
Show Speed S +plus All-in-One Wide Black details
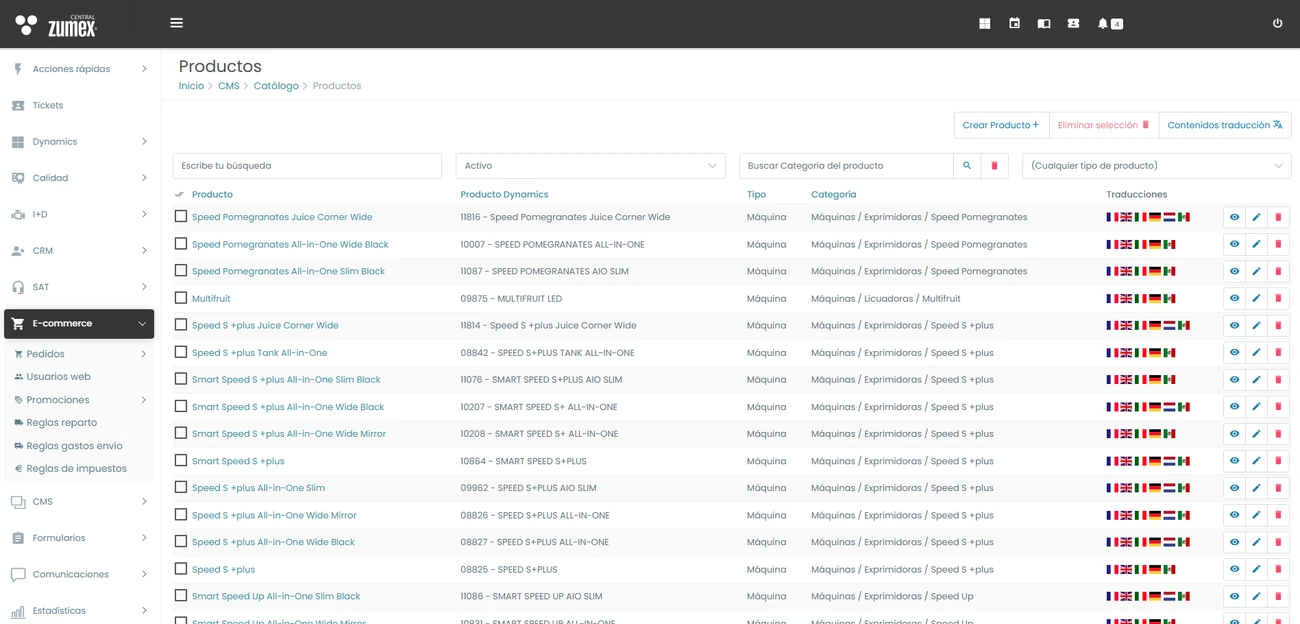[x=1234, y=542]
